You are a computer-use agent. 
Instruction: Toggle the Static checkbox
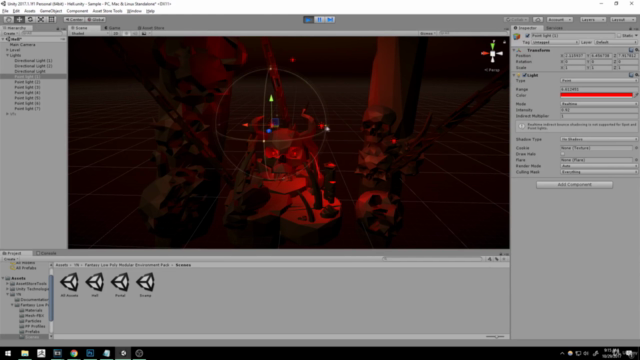tap(619, 36)
